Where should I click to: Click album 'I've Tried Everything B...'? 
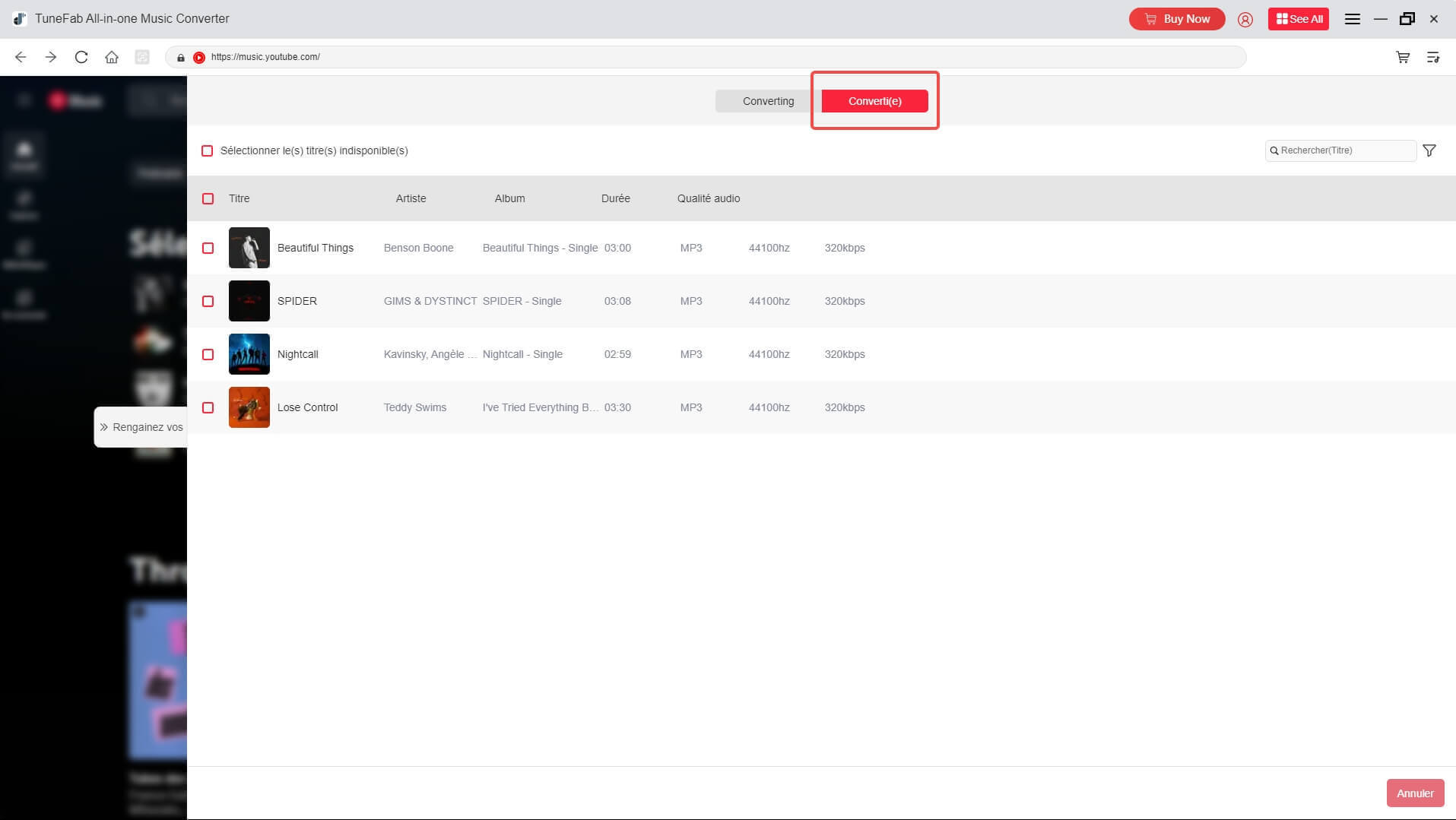(541, 407)
